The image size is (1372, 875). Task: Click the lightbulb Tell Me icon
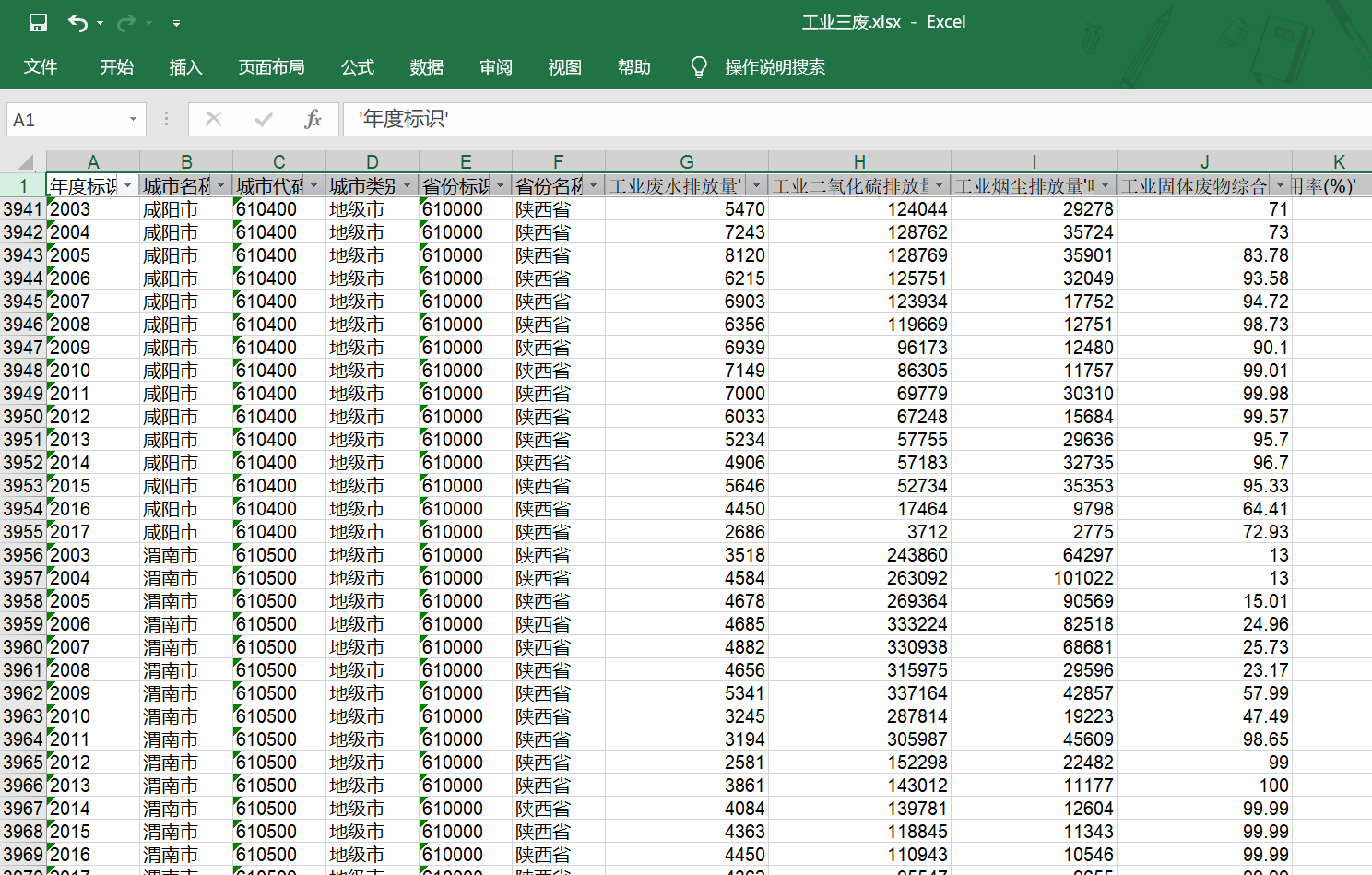click(x=699, y=67)
